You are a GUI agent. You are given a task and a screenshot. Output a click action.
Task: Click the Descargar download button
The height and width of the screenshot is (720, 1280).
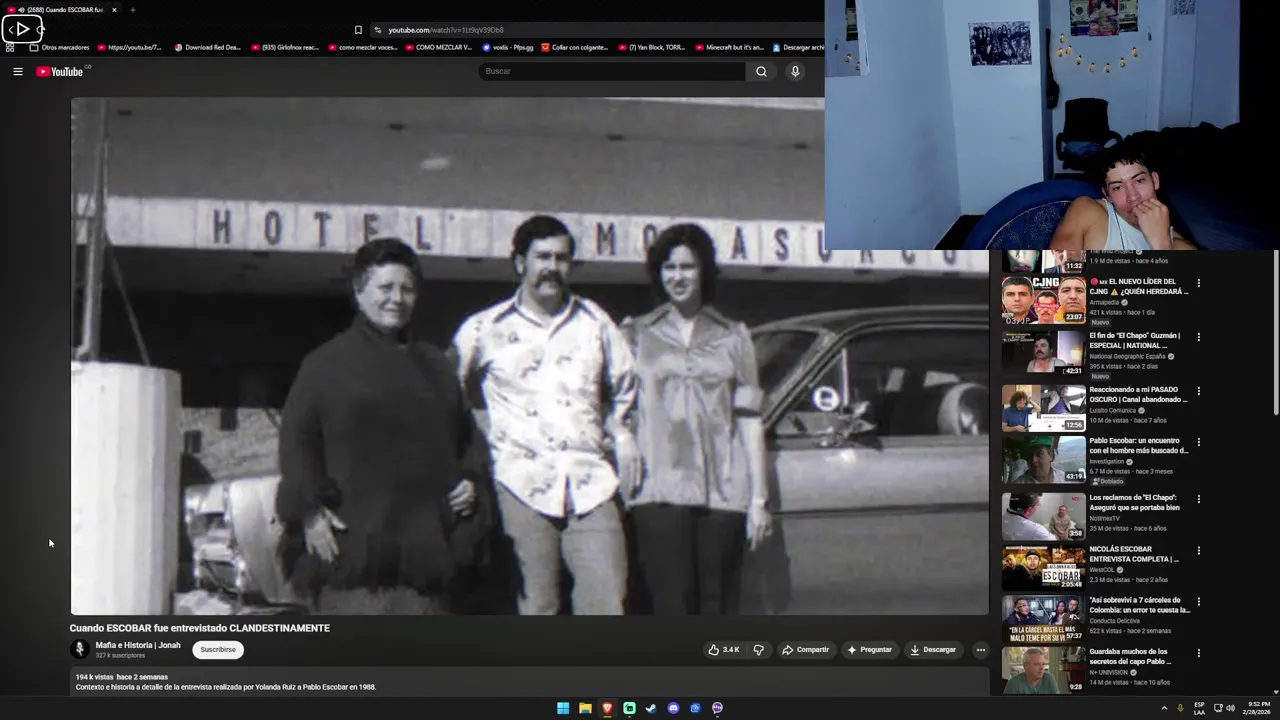point(933,650)
